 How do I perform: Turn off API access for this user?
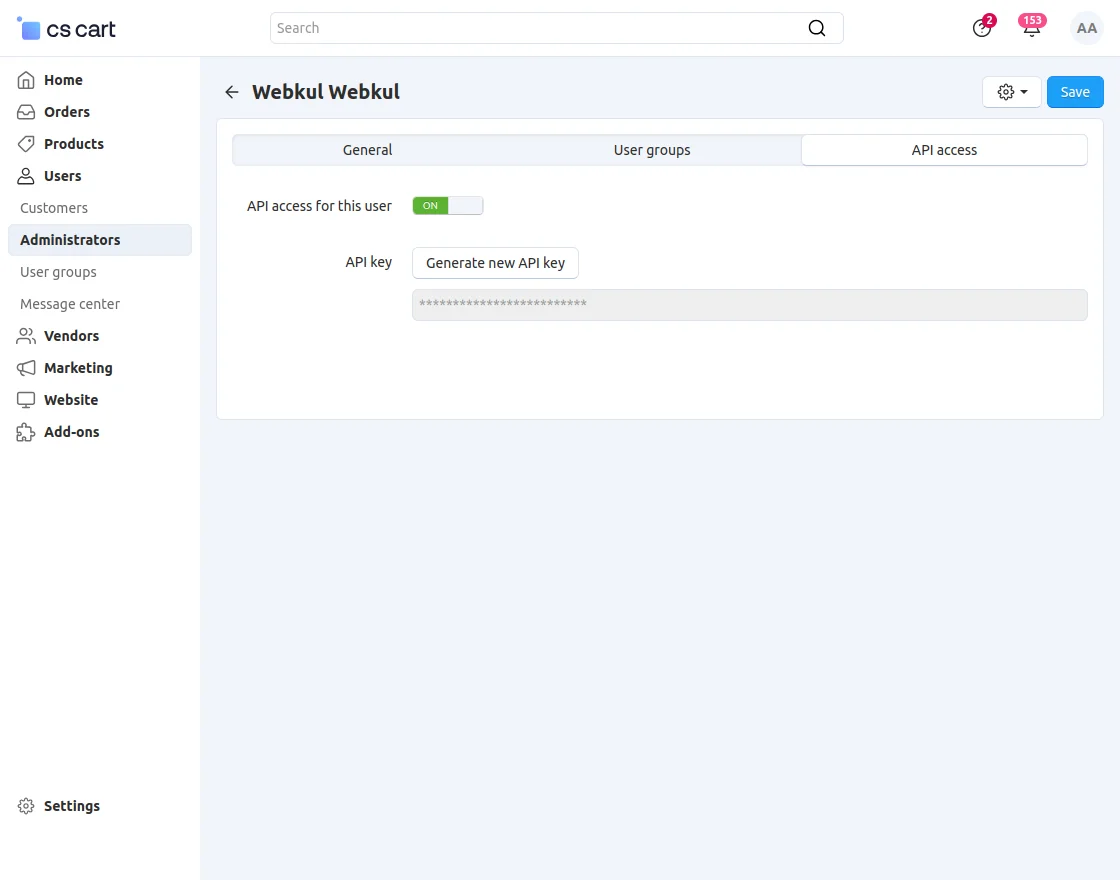point(448,206)
